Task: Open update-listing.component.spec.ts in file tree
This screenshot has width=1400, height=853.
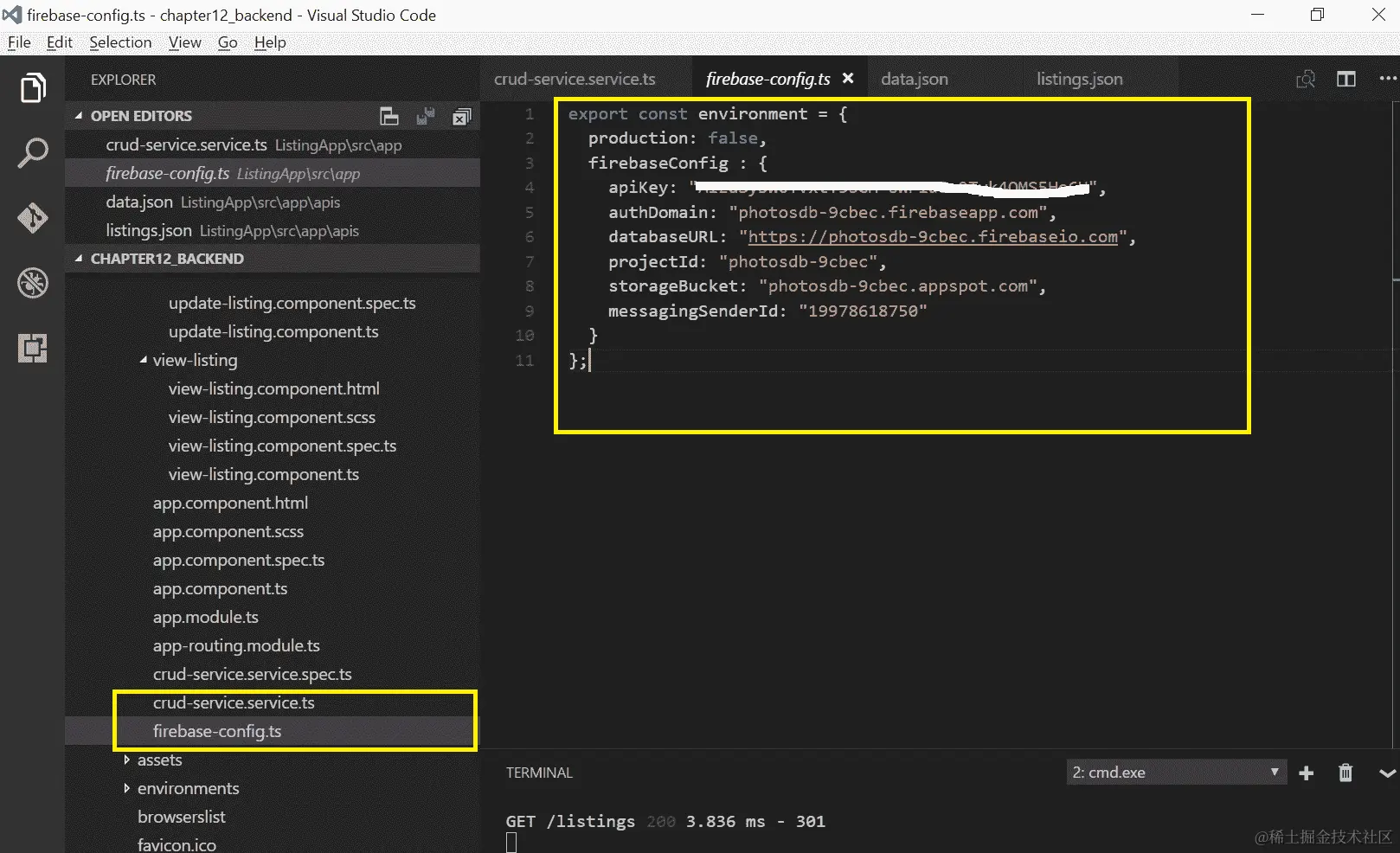Action: 292,303
